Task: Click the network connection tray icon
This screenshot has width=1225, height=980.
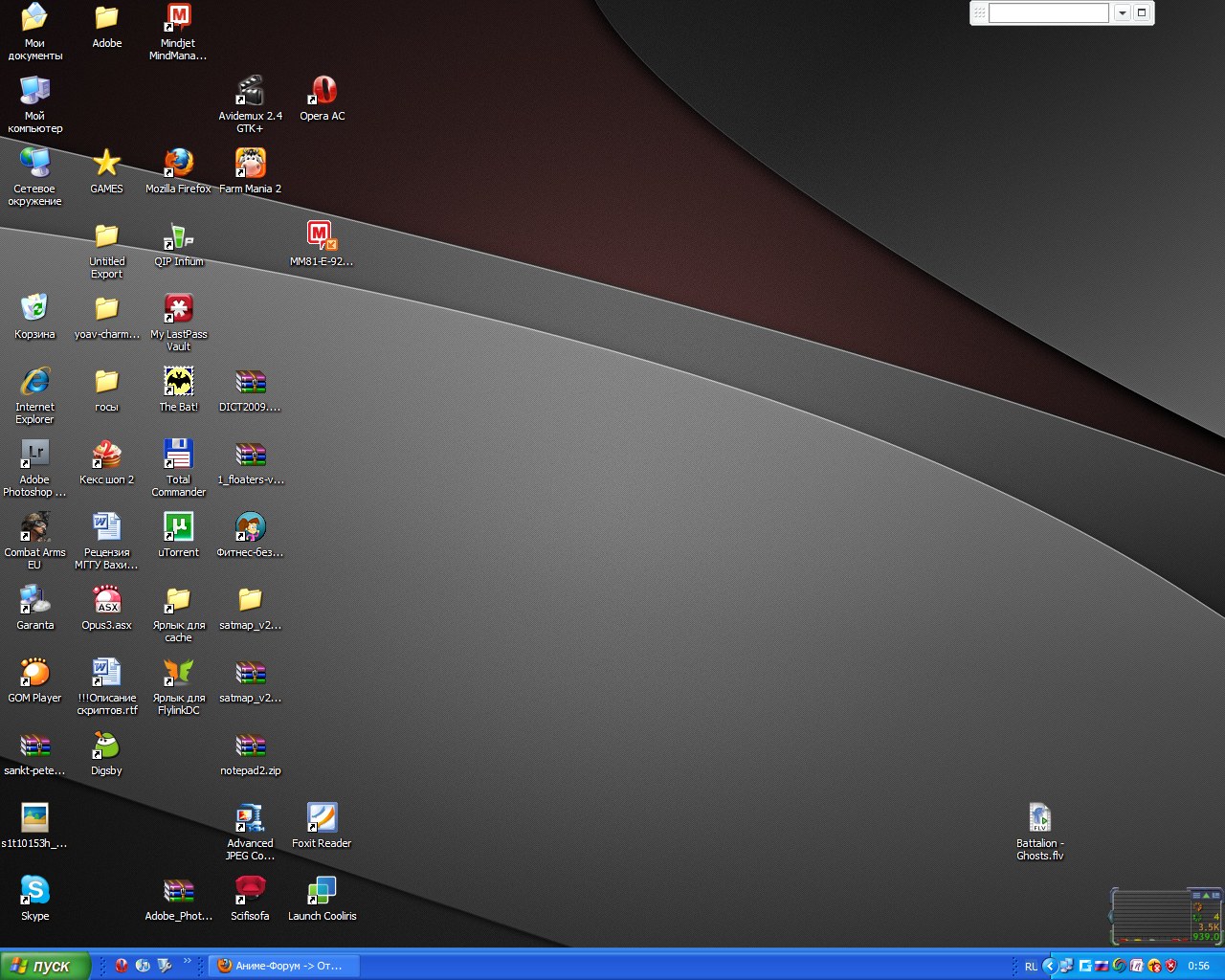Action: tap(1067, 966)
